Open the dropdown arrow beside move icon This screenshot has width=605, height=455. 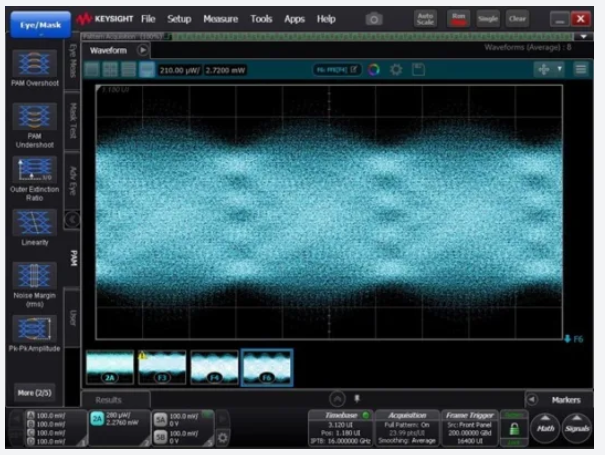[559, 69]
